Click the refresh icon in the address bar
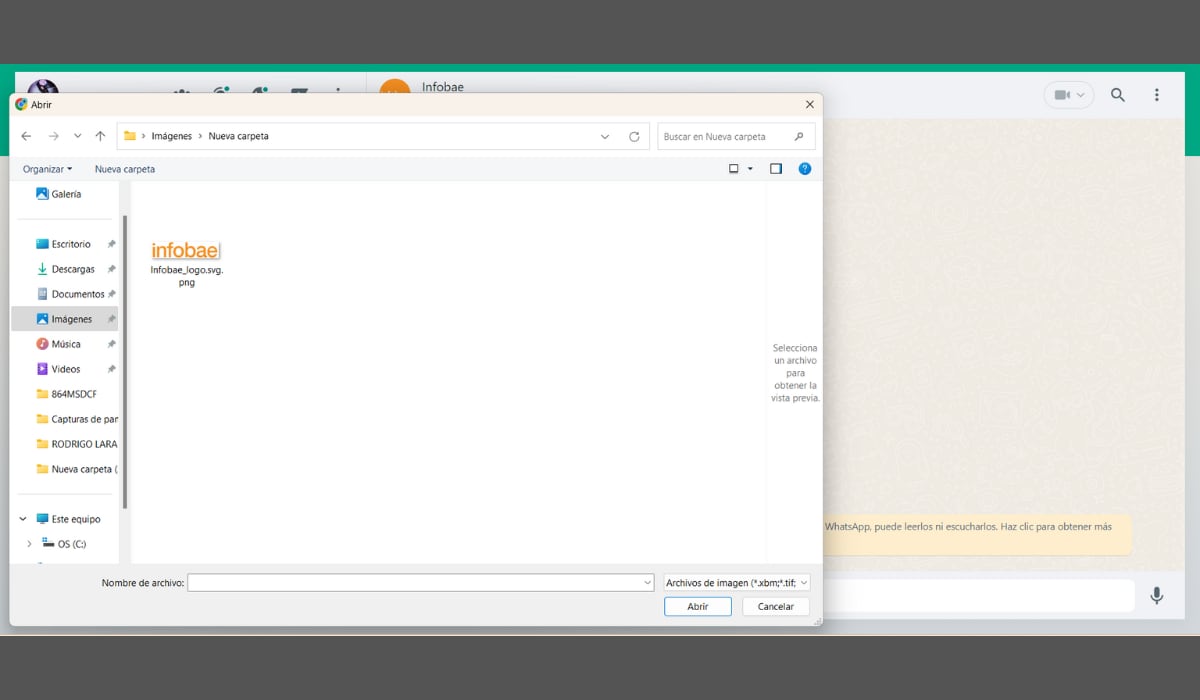The image size is (1200, 700). 634,137
